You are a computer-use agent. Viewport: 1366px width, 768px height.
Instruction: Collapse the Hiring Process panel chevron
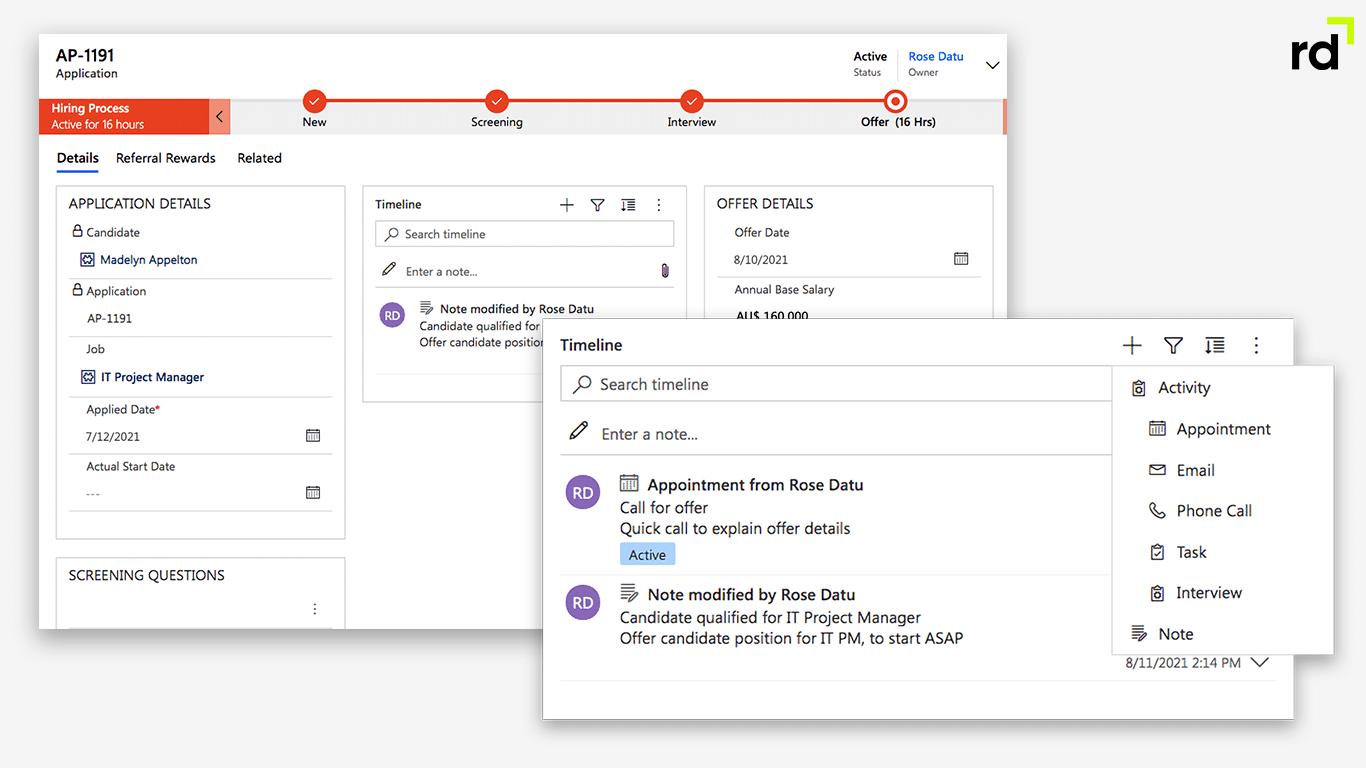coord(220,117)
